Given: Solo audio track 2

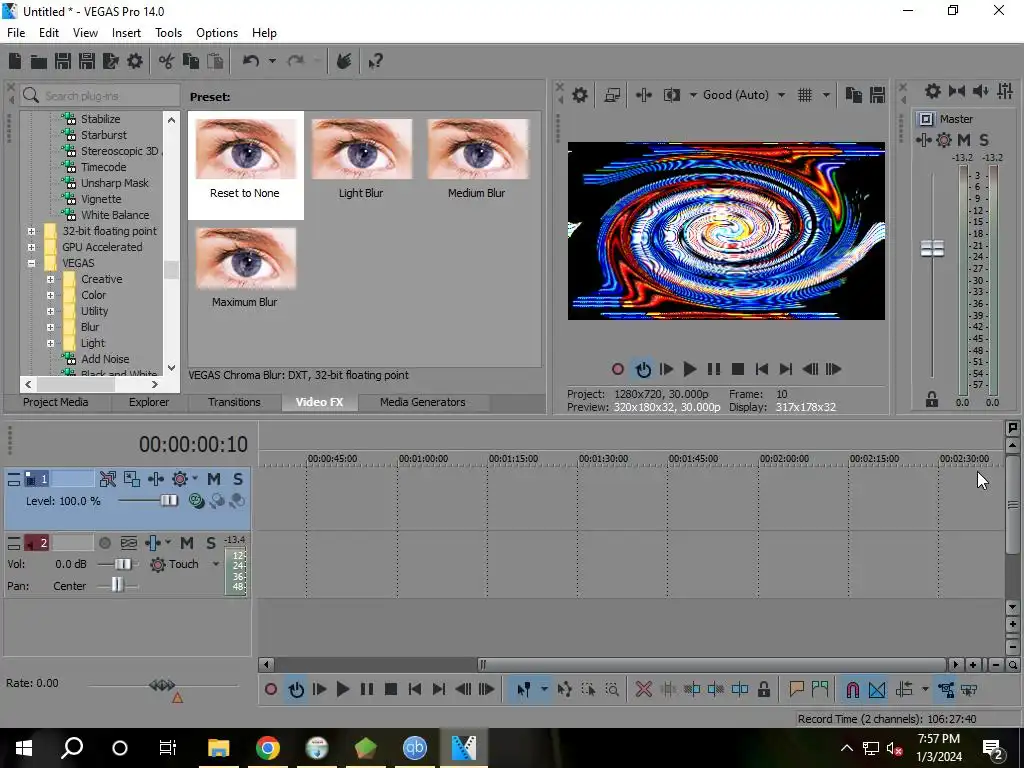Looking at the screenshot, I should pos(211,543).
